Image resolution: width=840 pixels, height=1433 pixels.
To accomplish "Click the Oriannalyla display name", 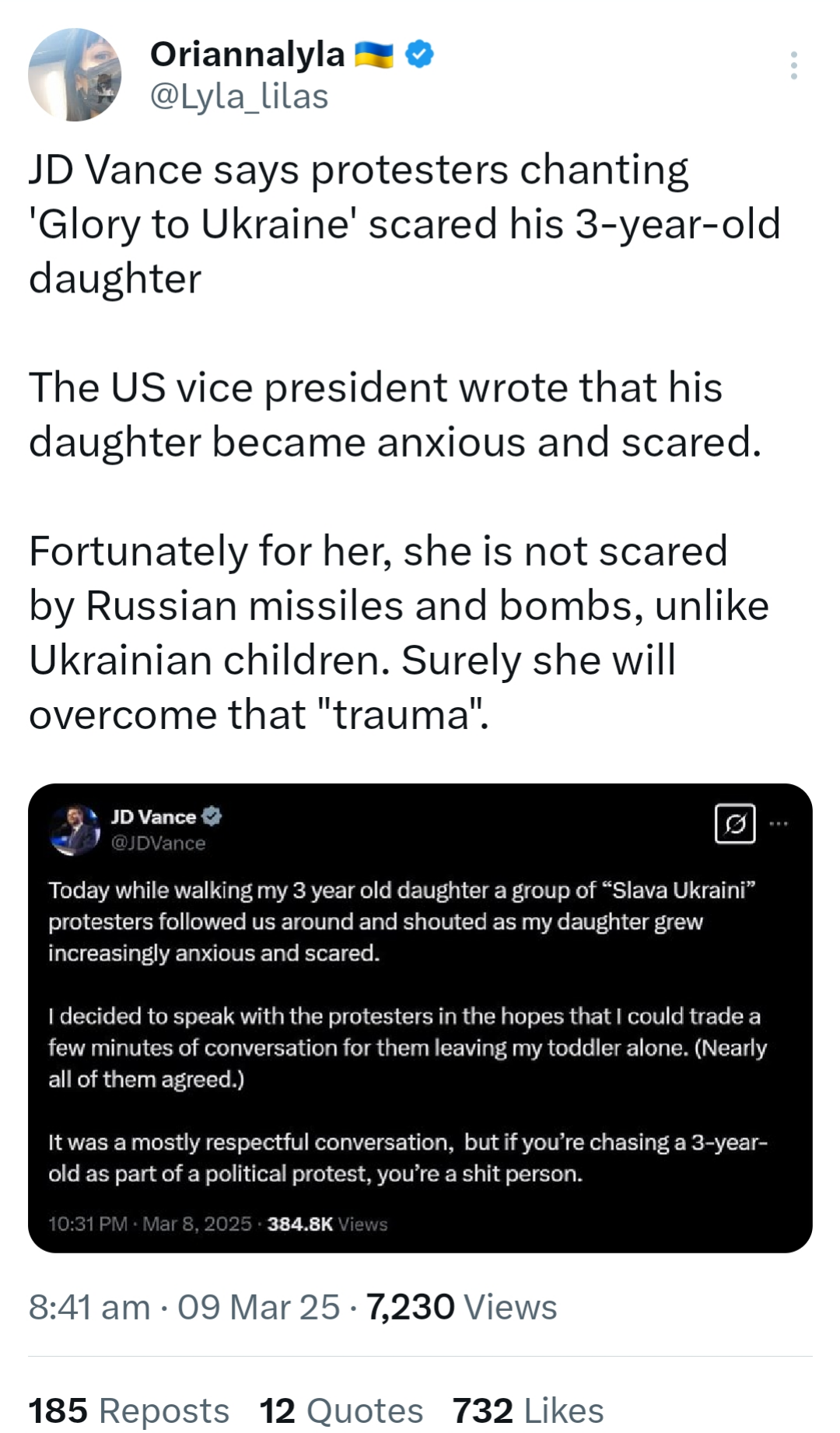I will tap(247, 54).
